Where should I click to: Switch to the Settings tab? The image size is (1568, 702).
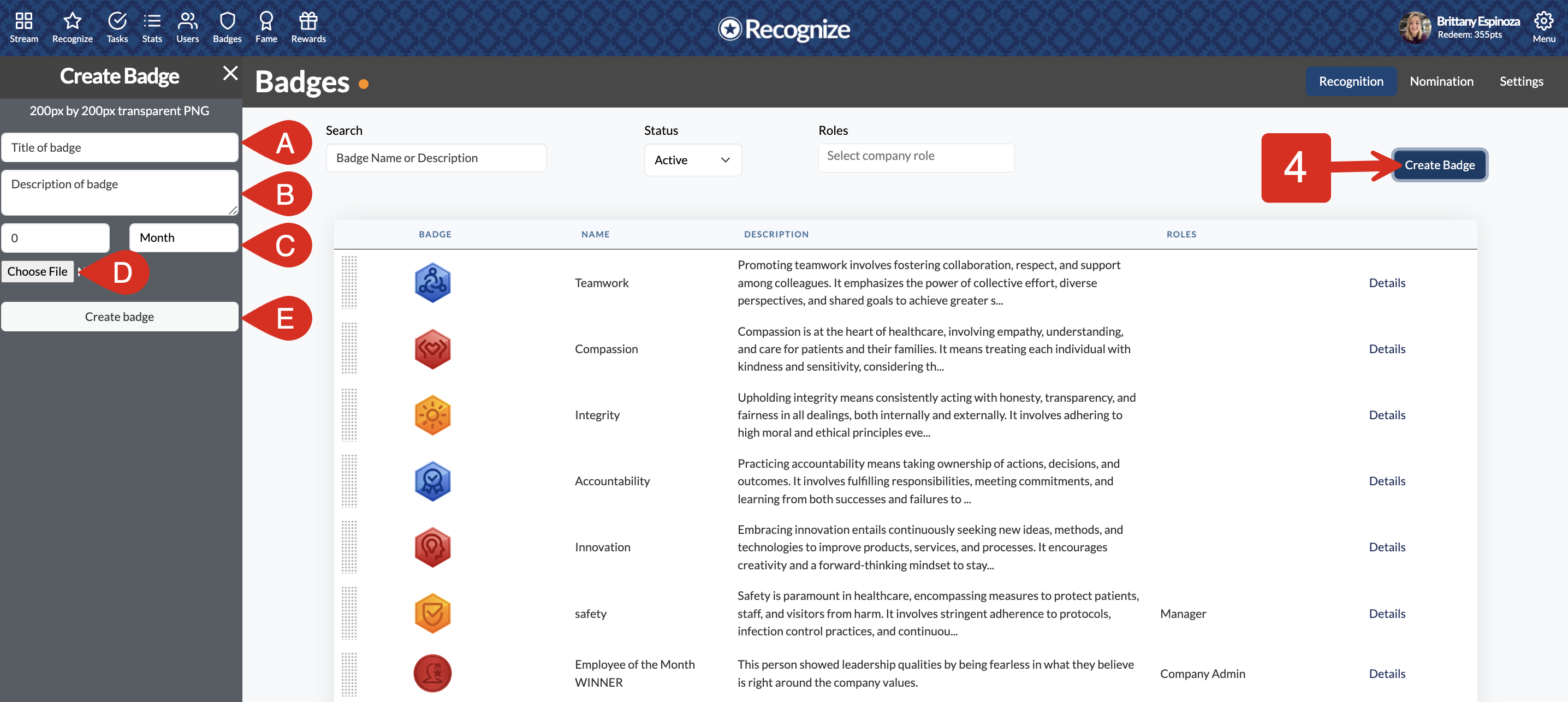(x=1521, y=81)
